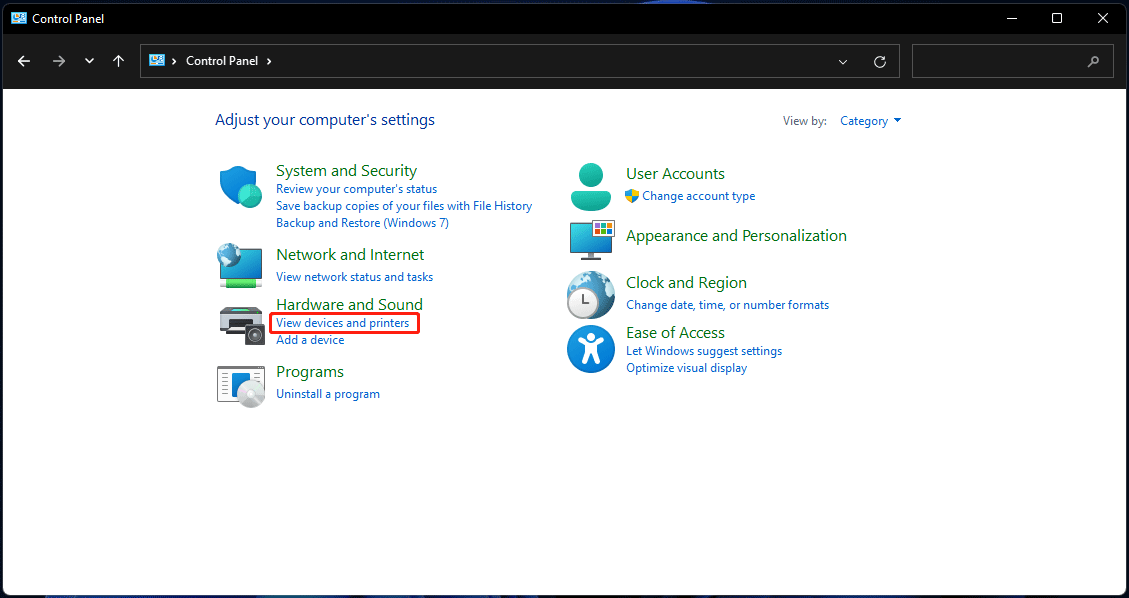Open Network and Internet heading
The height and width of the screenshot is (598, 1129).
pyautogui.click(x=350, y=255)
